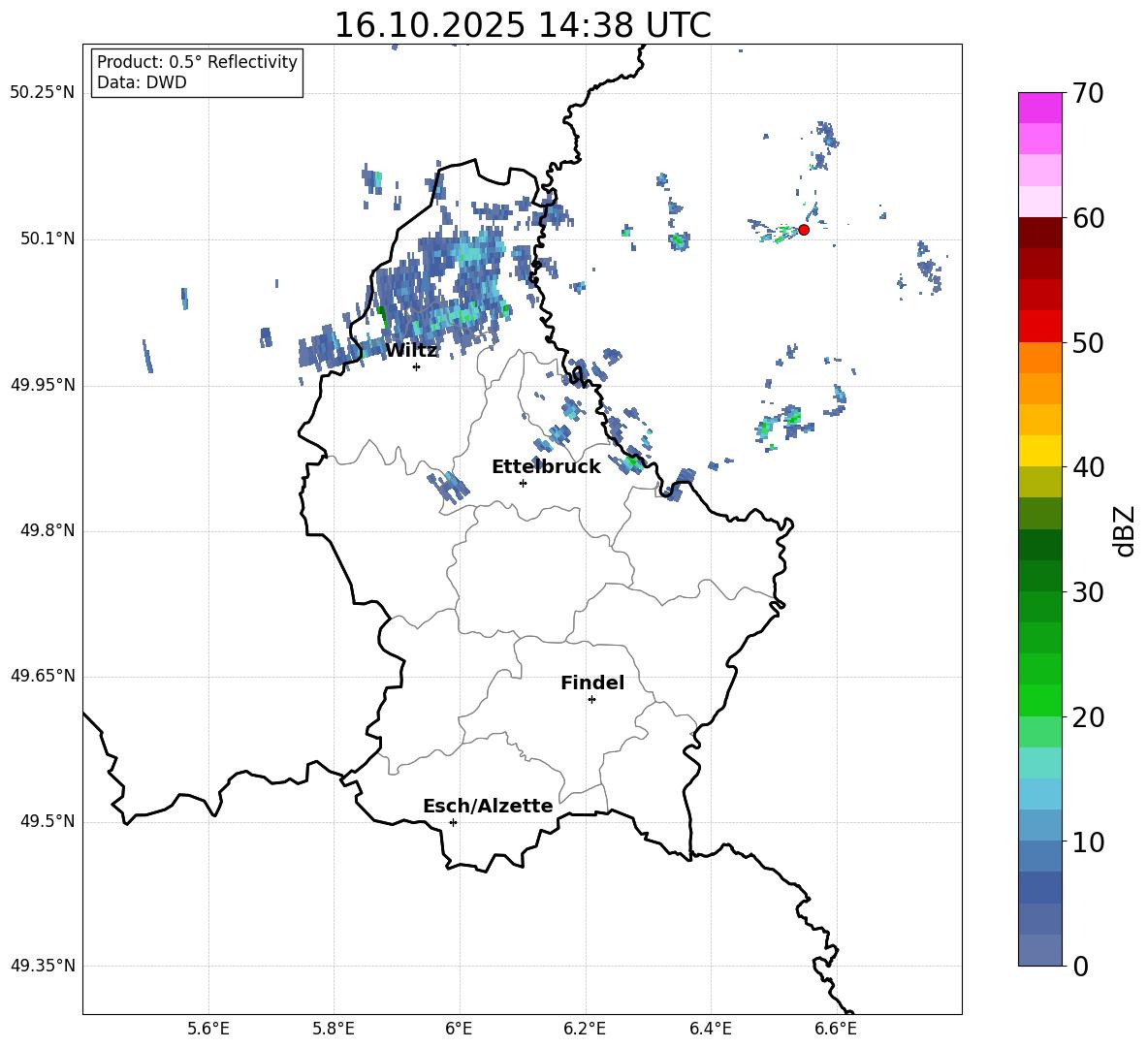Click the Ettelbruck station cross marker
The height and width of the screenshot is (1048, 1148).
523,483
